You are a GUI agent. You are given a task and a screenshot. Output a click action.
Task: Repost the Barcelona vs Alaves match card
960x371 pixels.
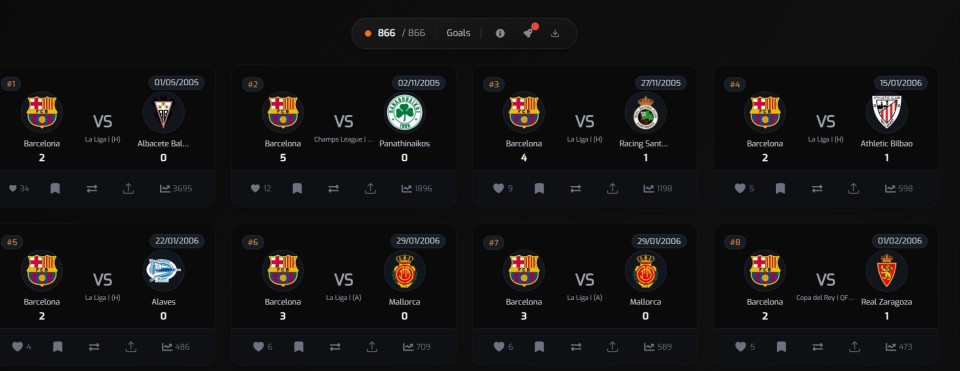coord(94,347)
